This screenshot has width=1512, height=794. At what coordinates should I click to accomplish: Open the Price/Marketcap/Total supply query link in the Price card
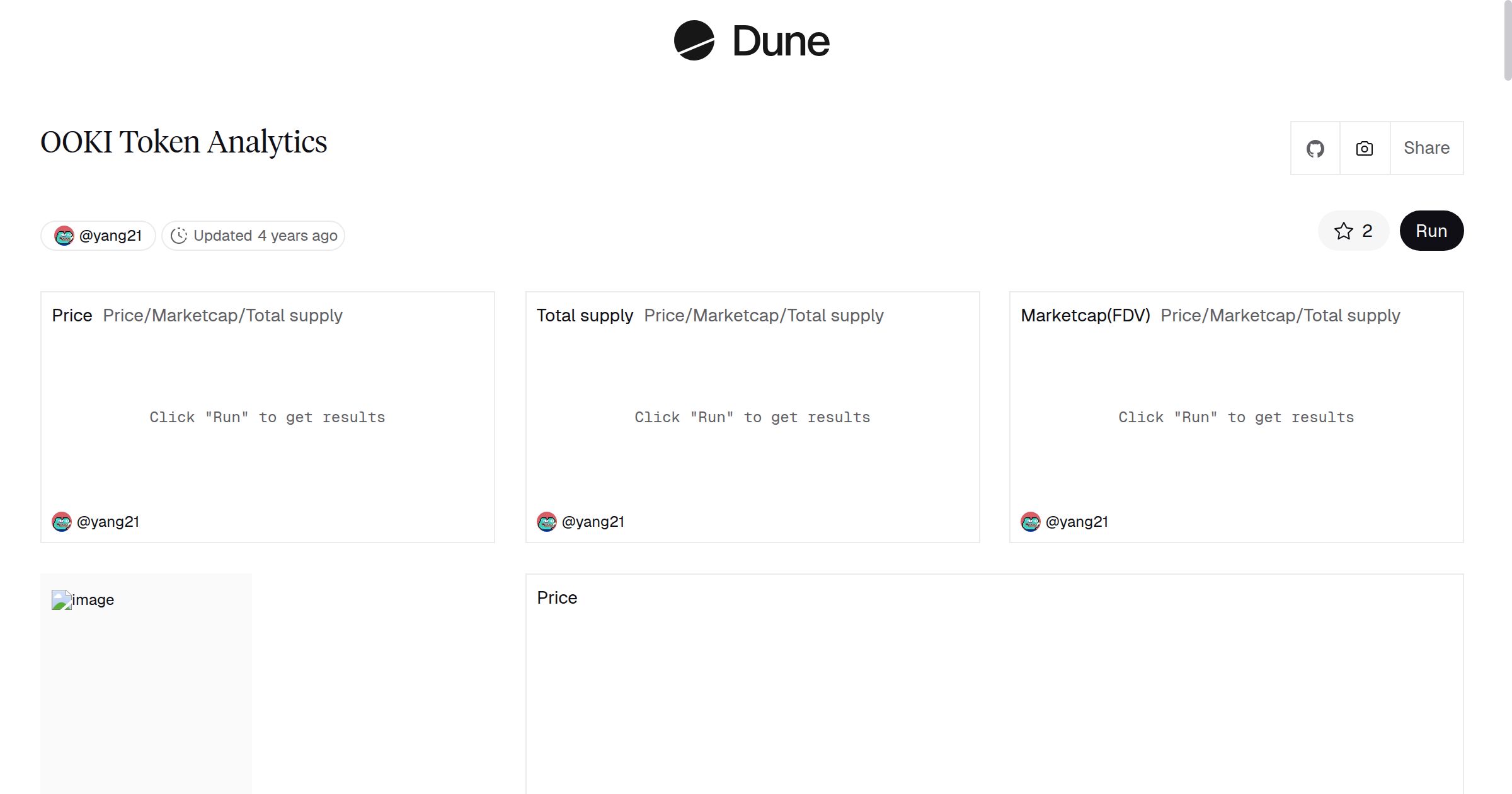[x=222, y=315]
